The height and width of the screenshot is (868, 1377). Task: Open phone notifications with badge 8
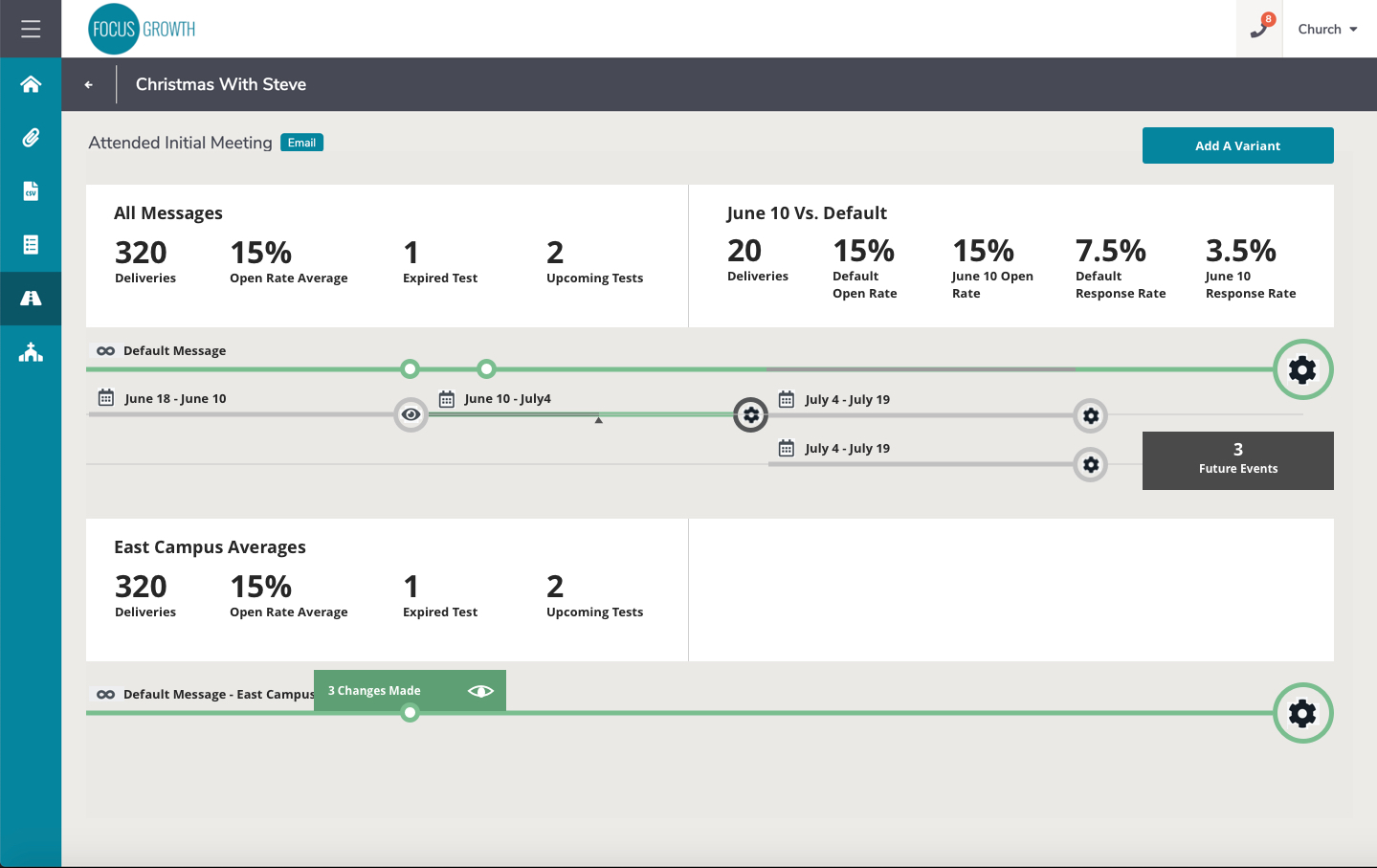1259,29
